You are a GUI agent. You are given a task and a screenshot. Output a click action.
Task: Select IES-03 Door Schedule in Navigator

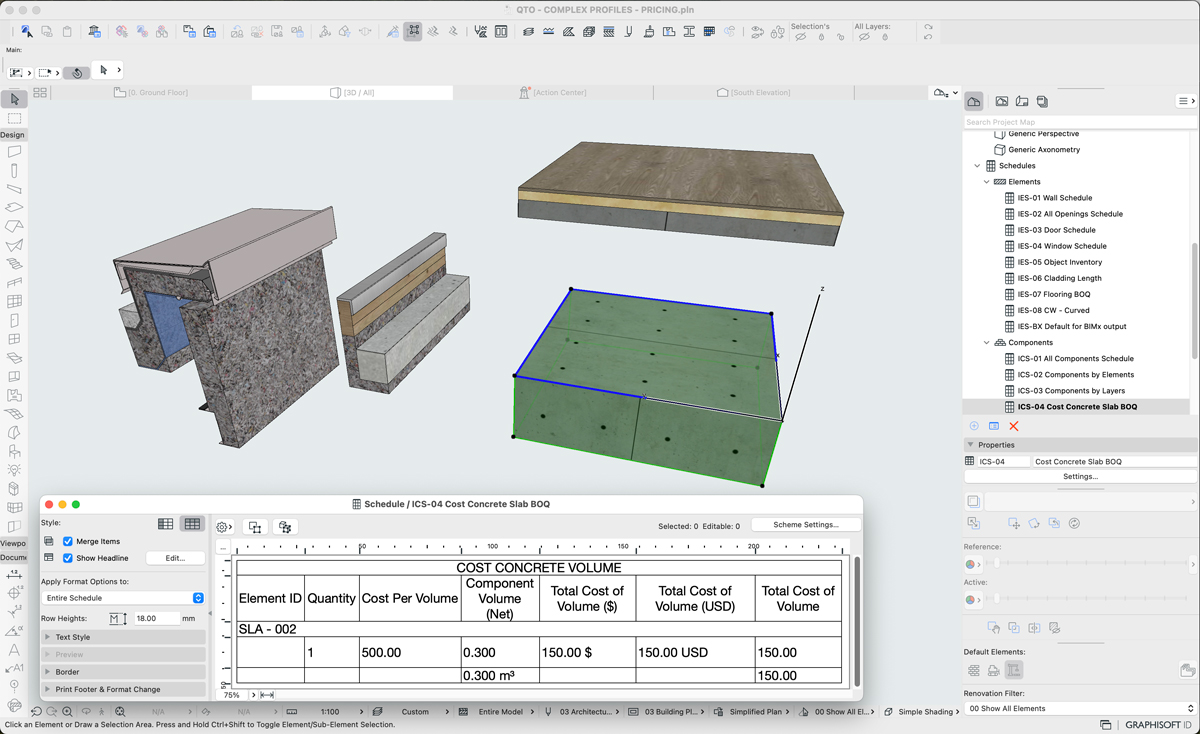coord(1056,230)
